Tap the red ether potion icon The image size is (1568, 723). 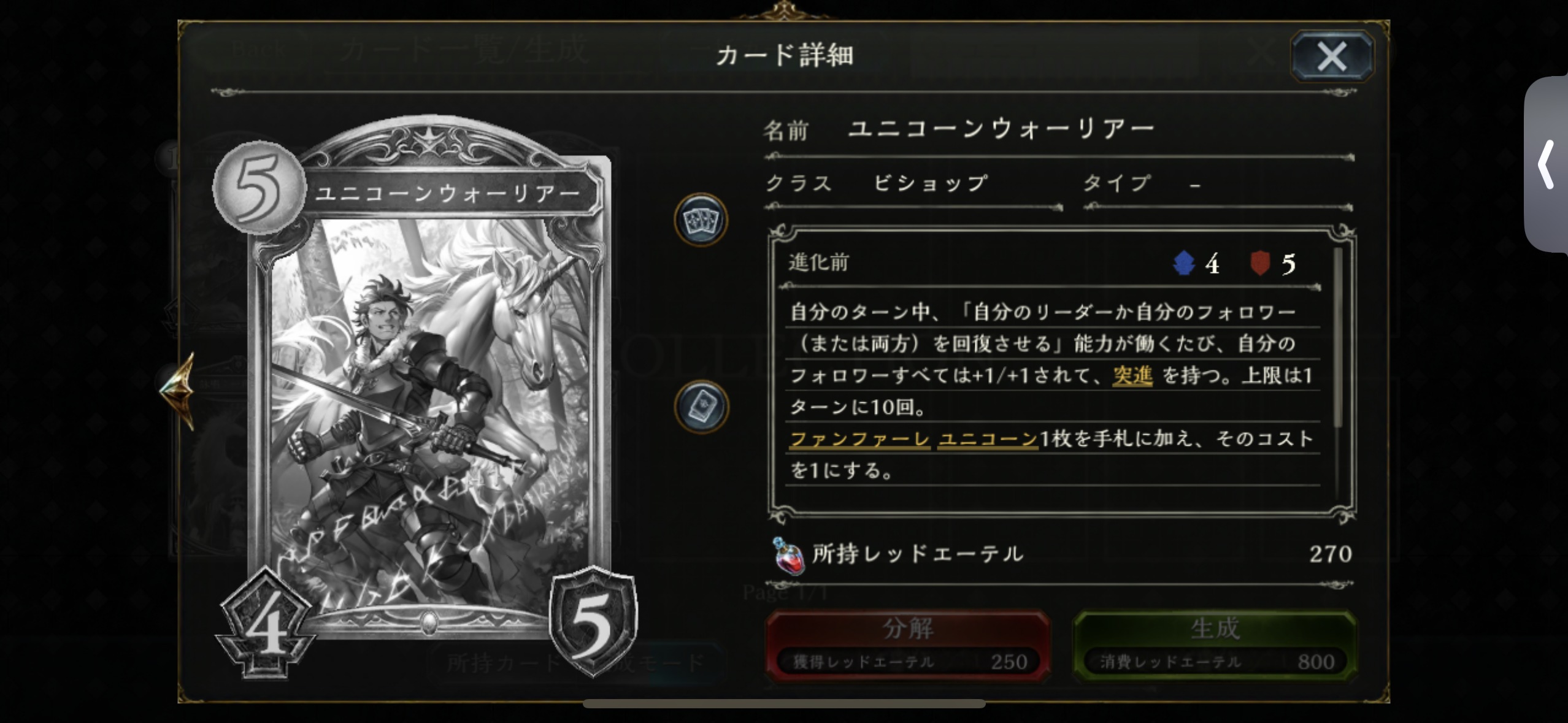pos(788,556)
